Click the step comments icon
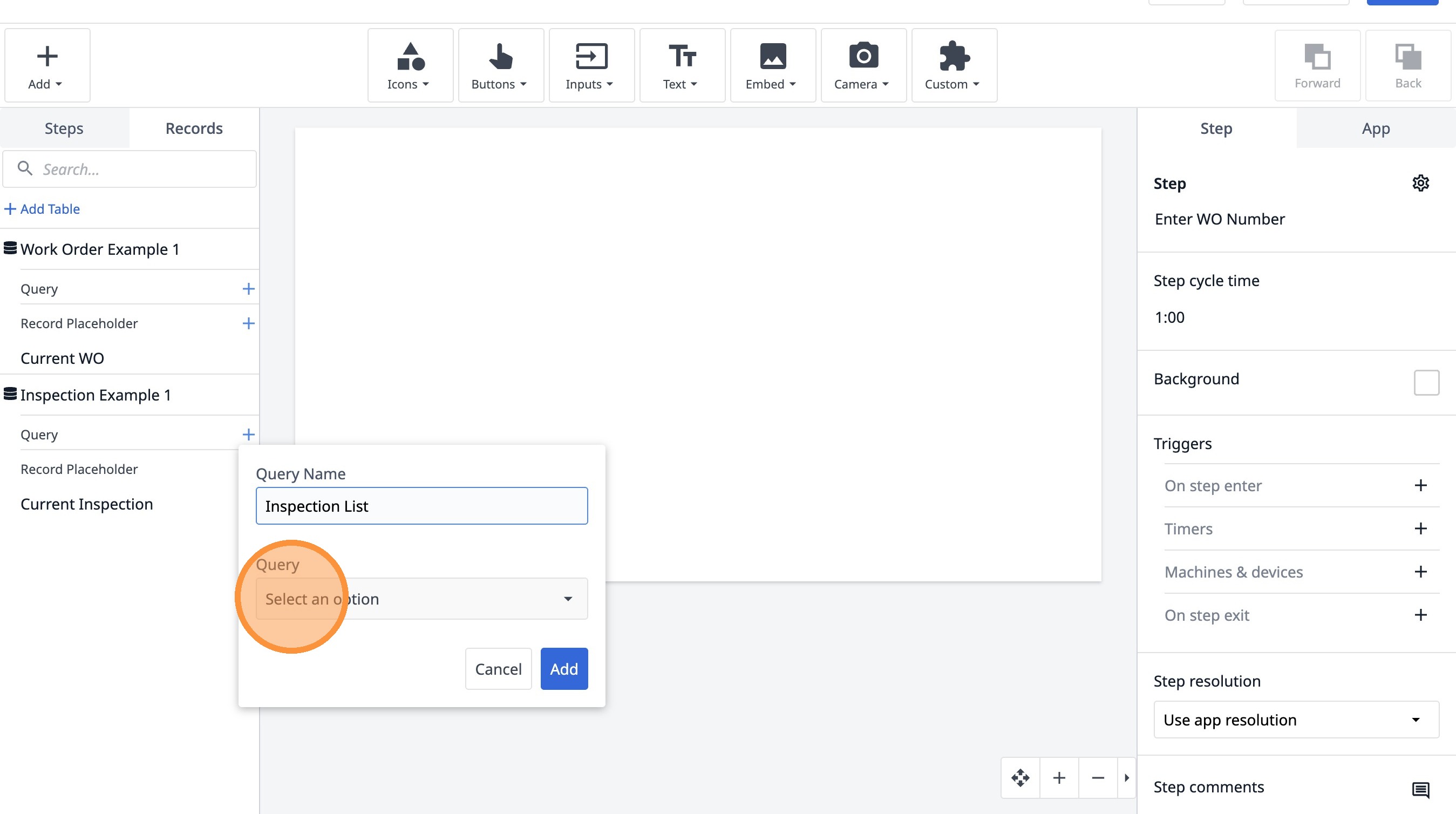This screenshot has width=1456, height=814. [1420, 789]
